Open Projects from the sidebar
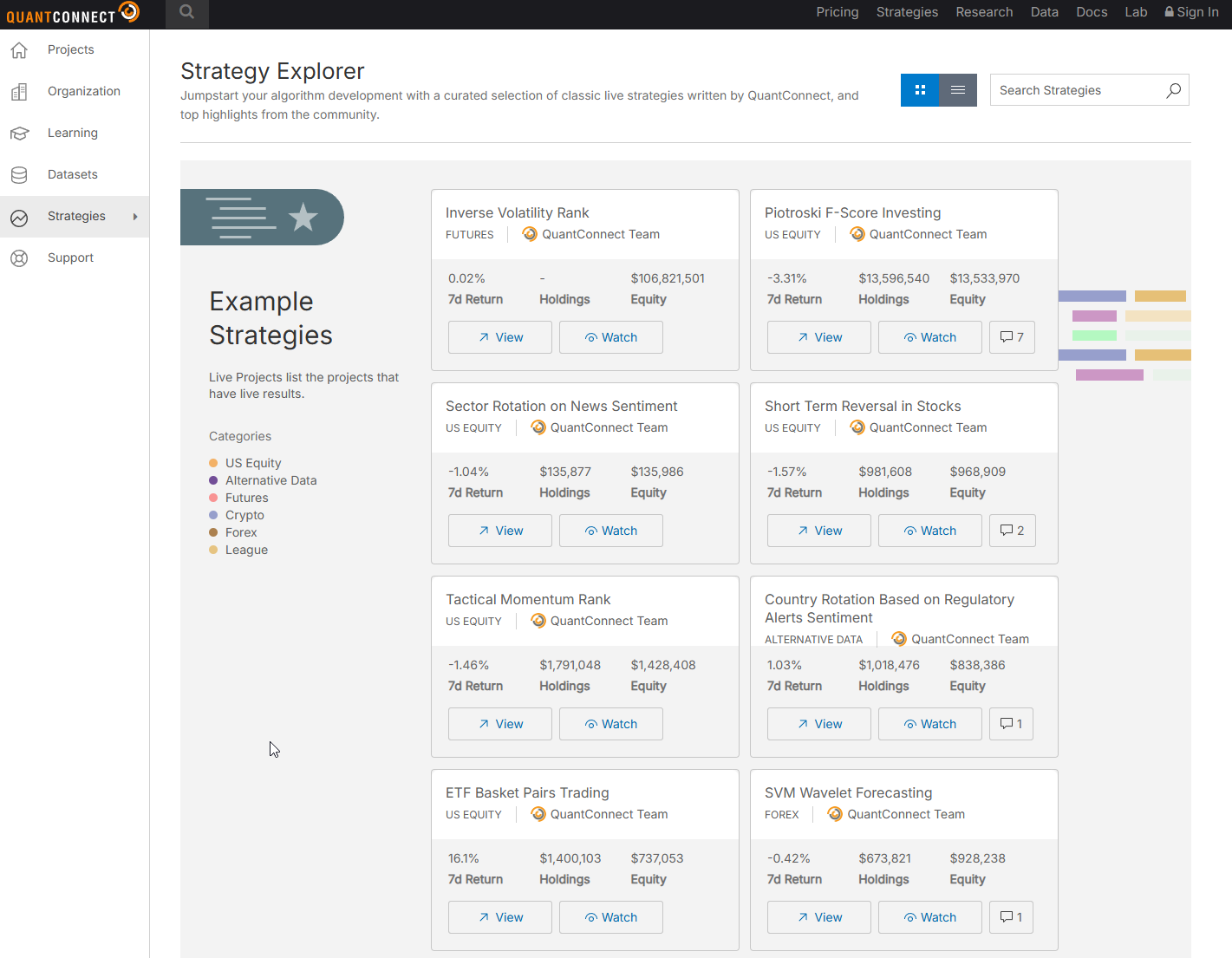Screen dimensions: 1232x958 [71, 49]
